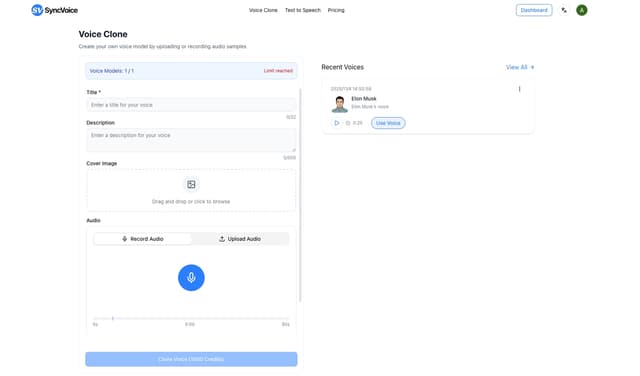The image size is (640, 376).
Task: Click the Description text area
Action: click(x=191, y=140)
